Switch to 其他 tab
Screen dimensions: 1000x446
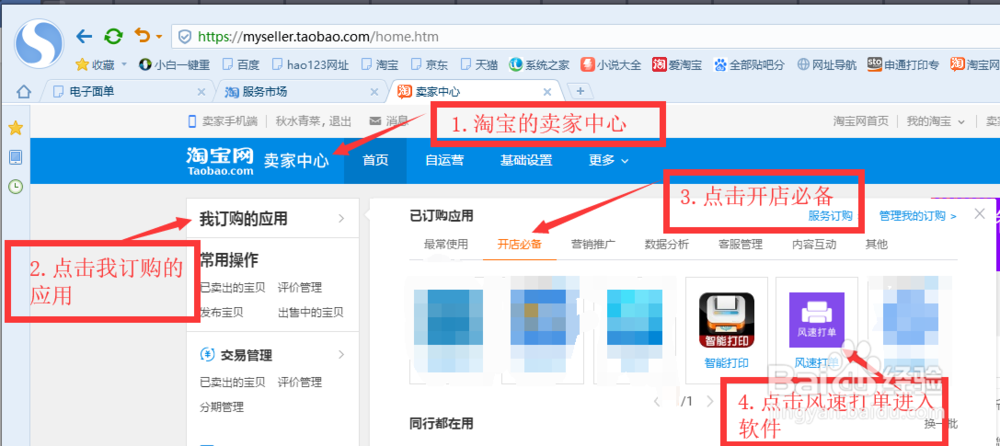(876, 244)
